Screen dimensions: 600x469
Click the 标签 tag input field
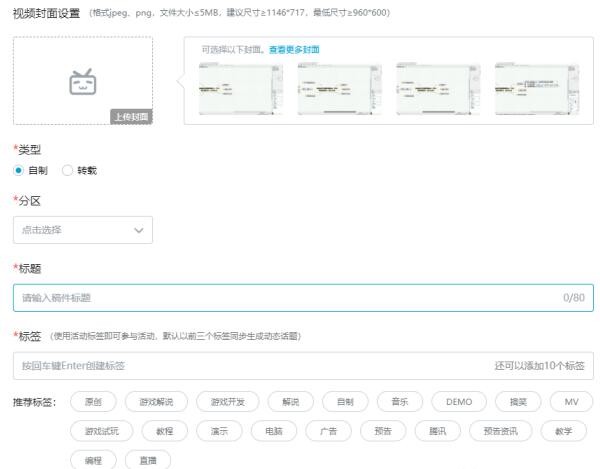point(250,366)
